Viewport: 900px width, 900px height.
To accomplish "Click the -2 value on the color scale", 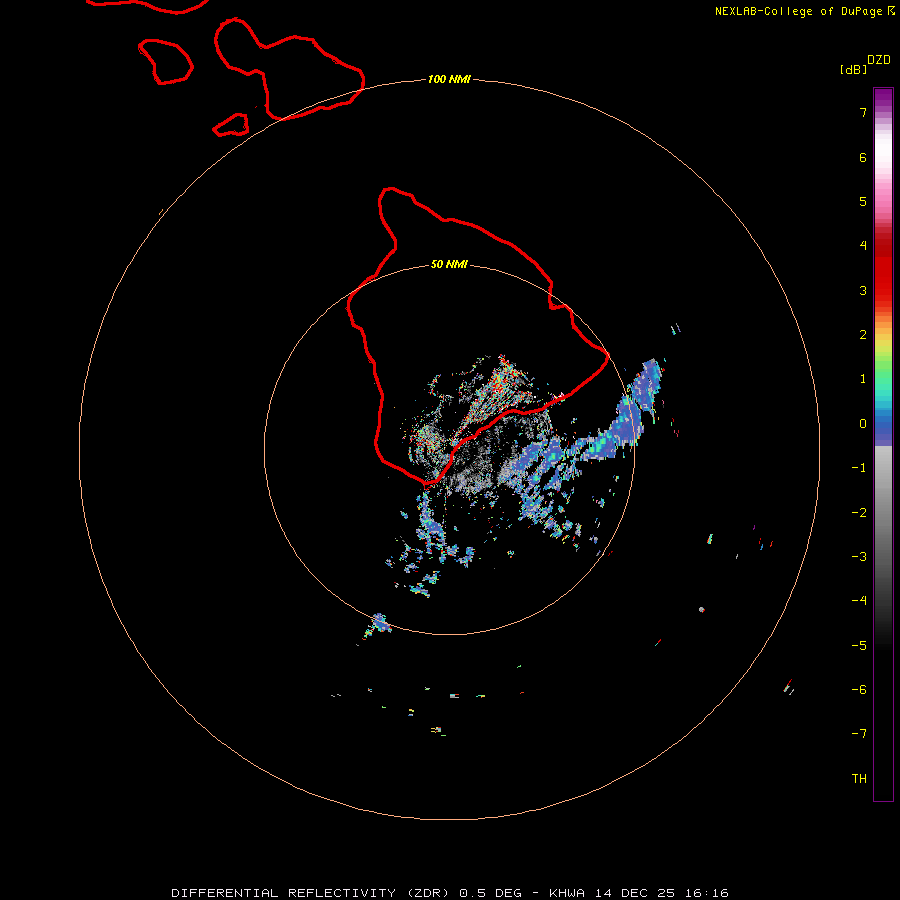I will click(x=859, y=513).
